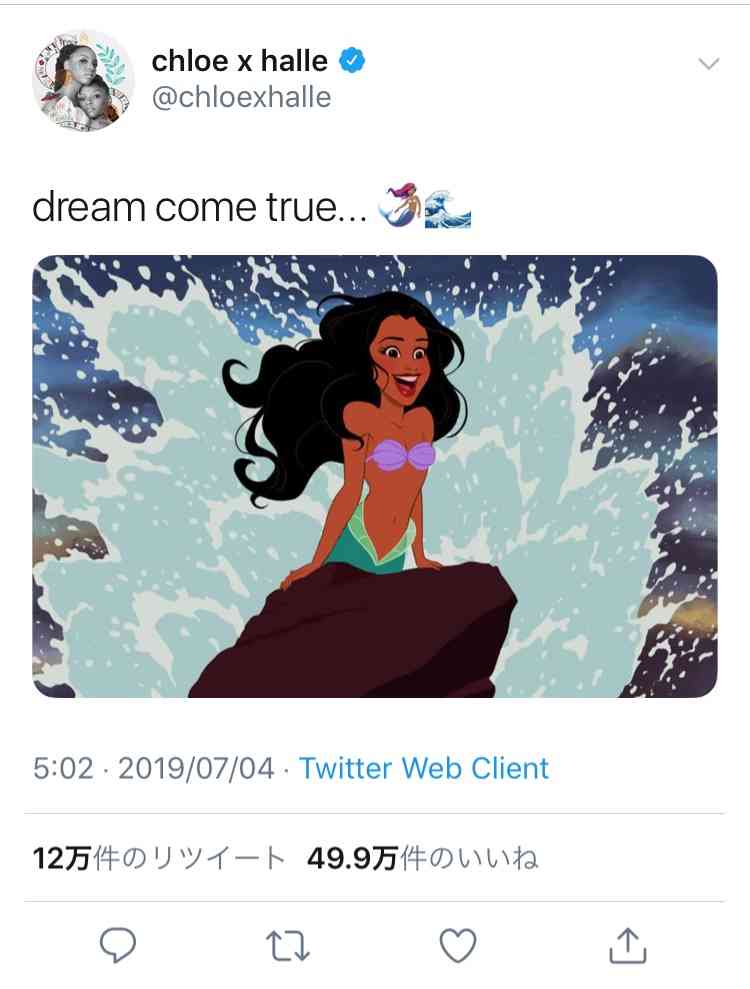Open the chloe x halle display name

click(240, 61)
